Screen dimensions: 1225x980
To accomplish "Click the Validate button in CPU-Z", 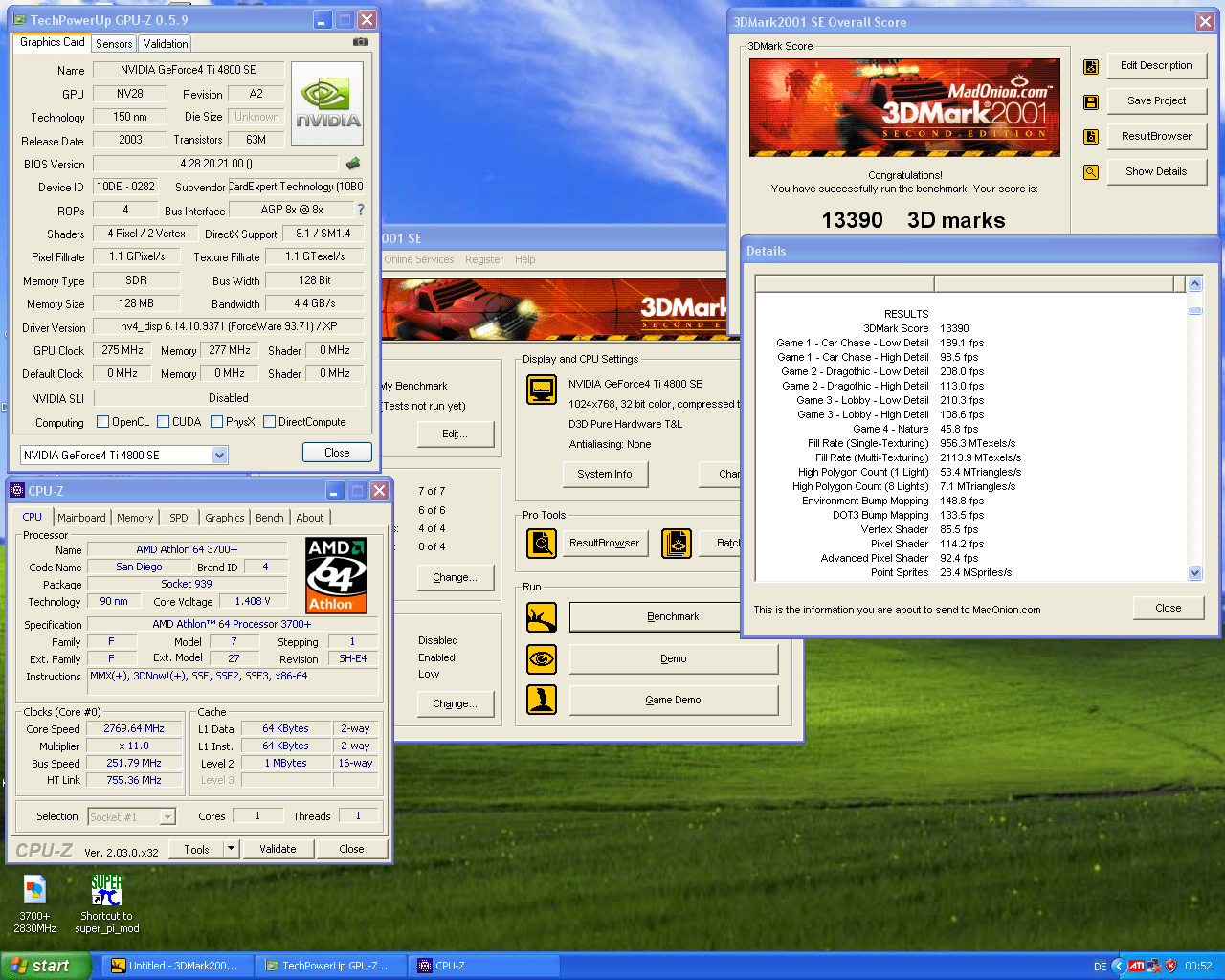I will [x=278, y=849].
